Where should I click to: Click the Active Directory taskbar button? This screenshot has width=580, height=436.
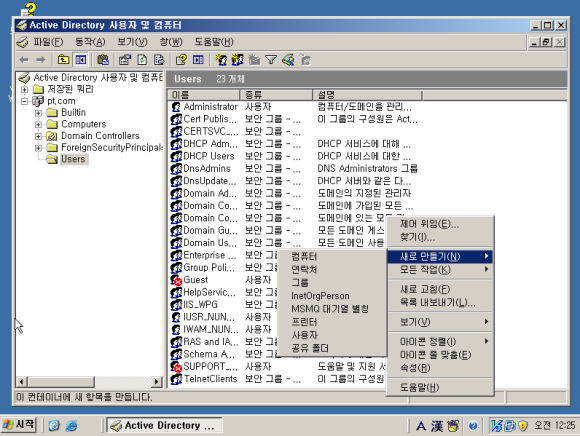coord(164,425)
